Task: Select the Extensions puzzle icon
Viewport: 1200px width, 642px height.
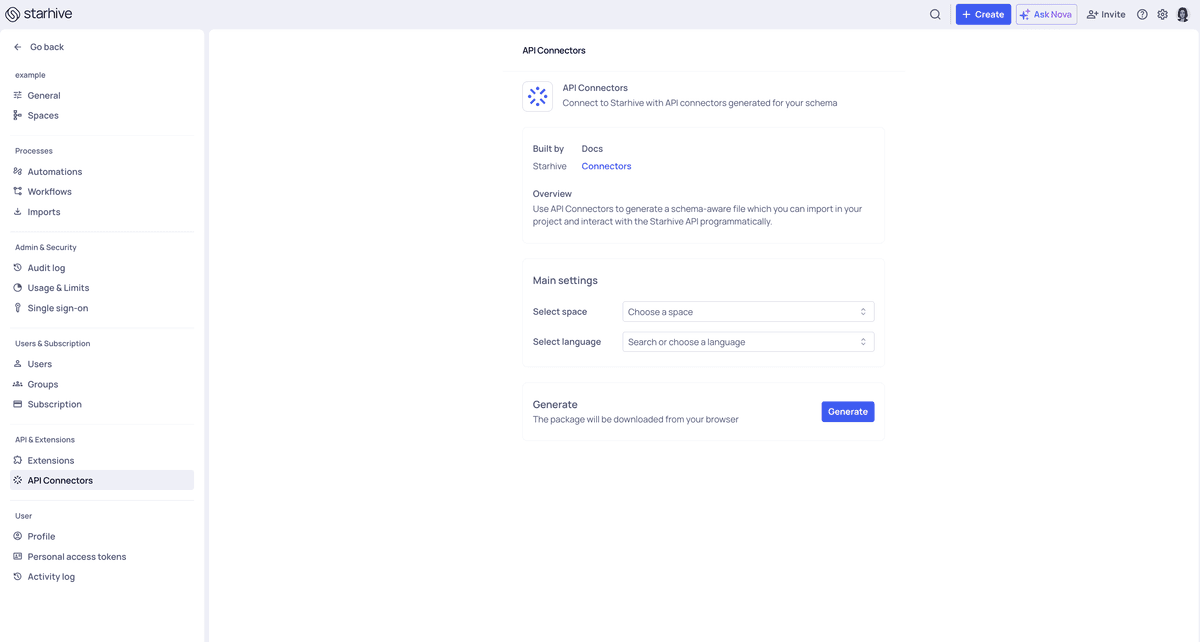Action: tap(16, 460)
